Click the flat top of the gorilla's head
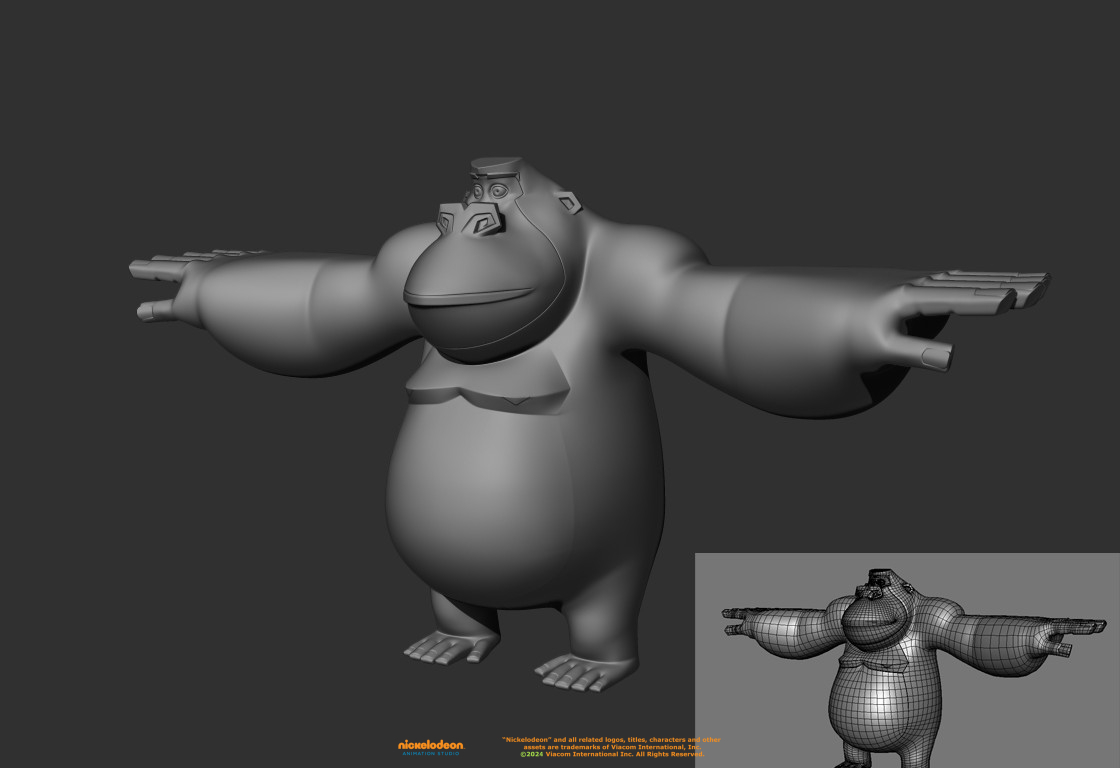The image size is (1120, 768). tap(496, 164)
